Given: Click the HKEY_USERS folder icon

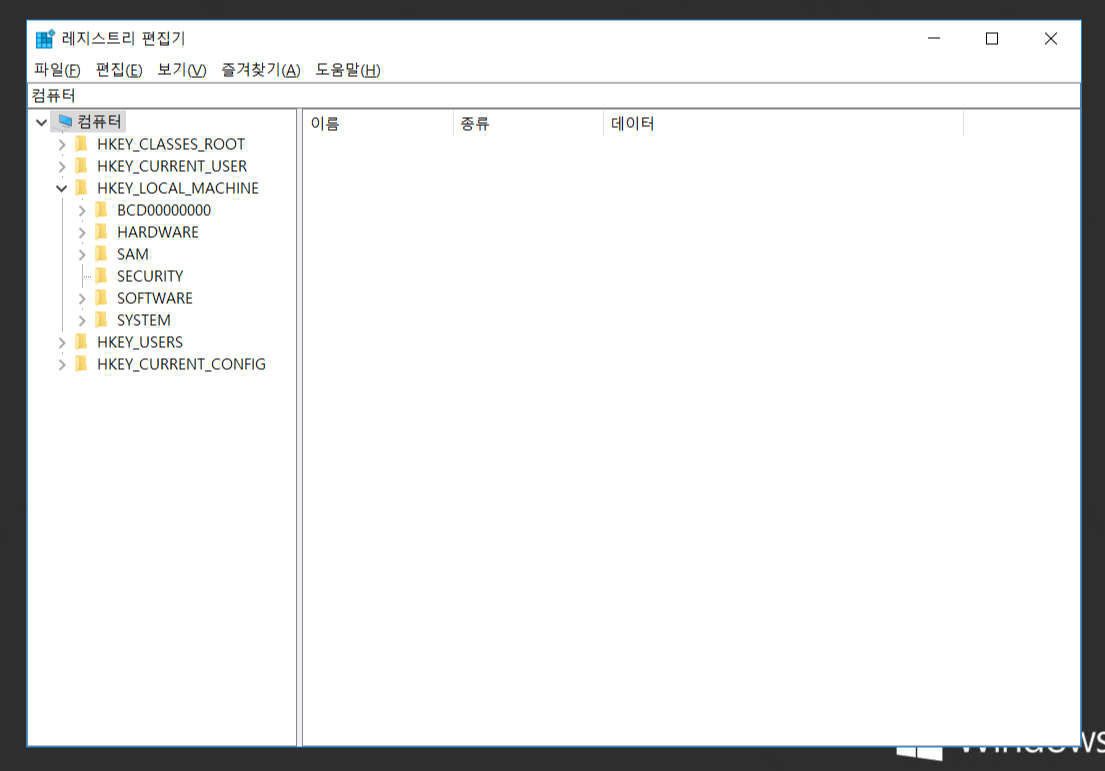Looking at the screenshot, I should pyautogui.click(x=82, y=342).
